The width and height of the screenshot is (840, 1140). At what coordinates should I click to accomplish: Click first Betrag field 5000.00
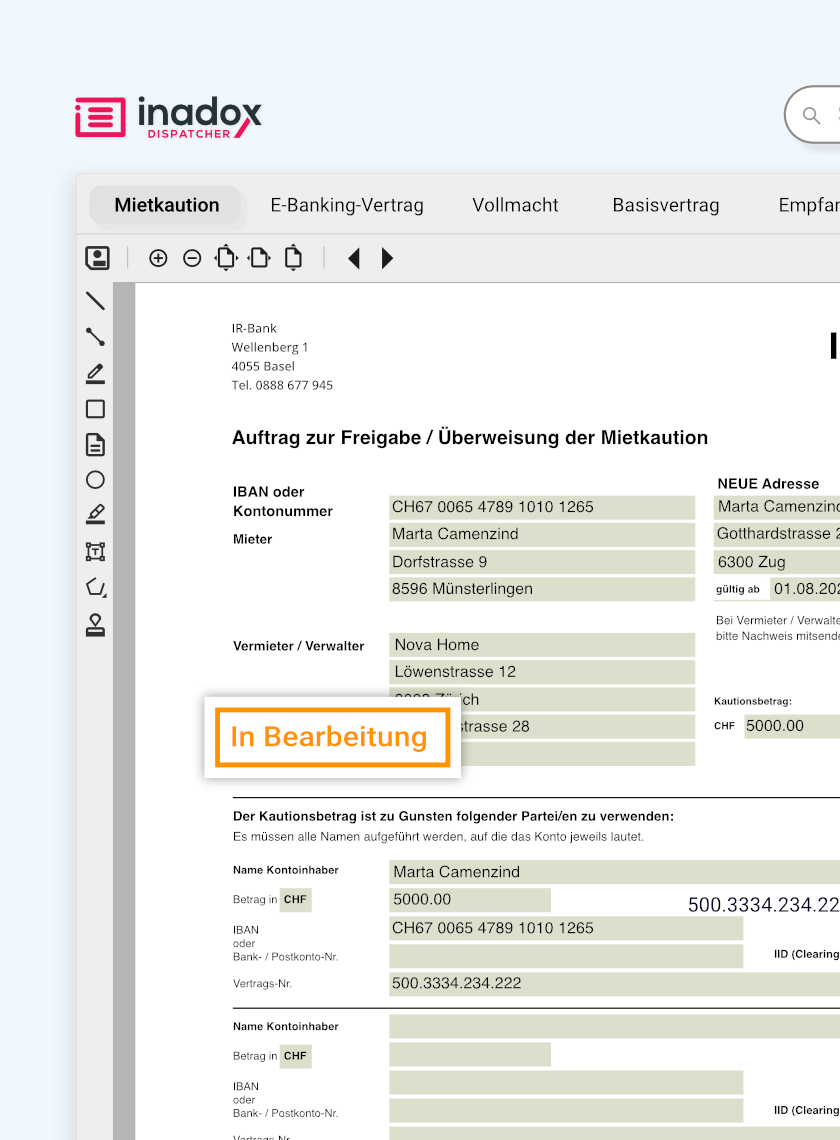coord(470,899)
